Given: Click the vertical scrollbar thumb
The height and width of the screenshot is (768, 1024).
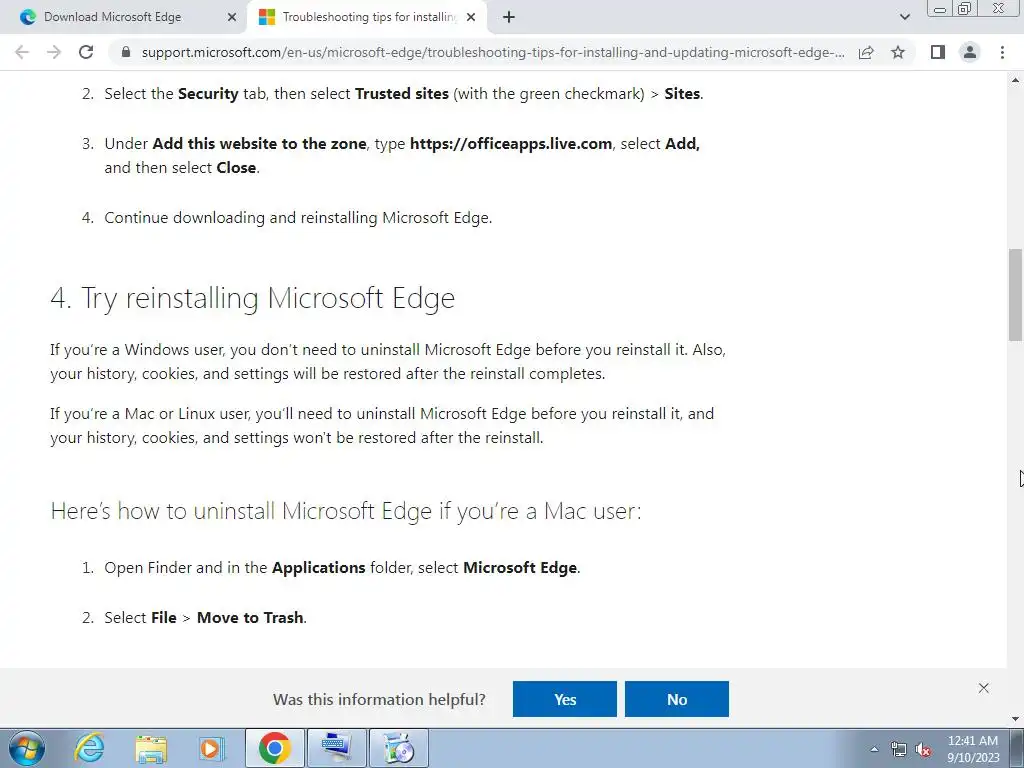Looking at the screenshot, I should [1016, 294].
